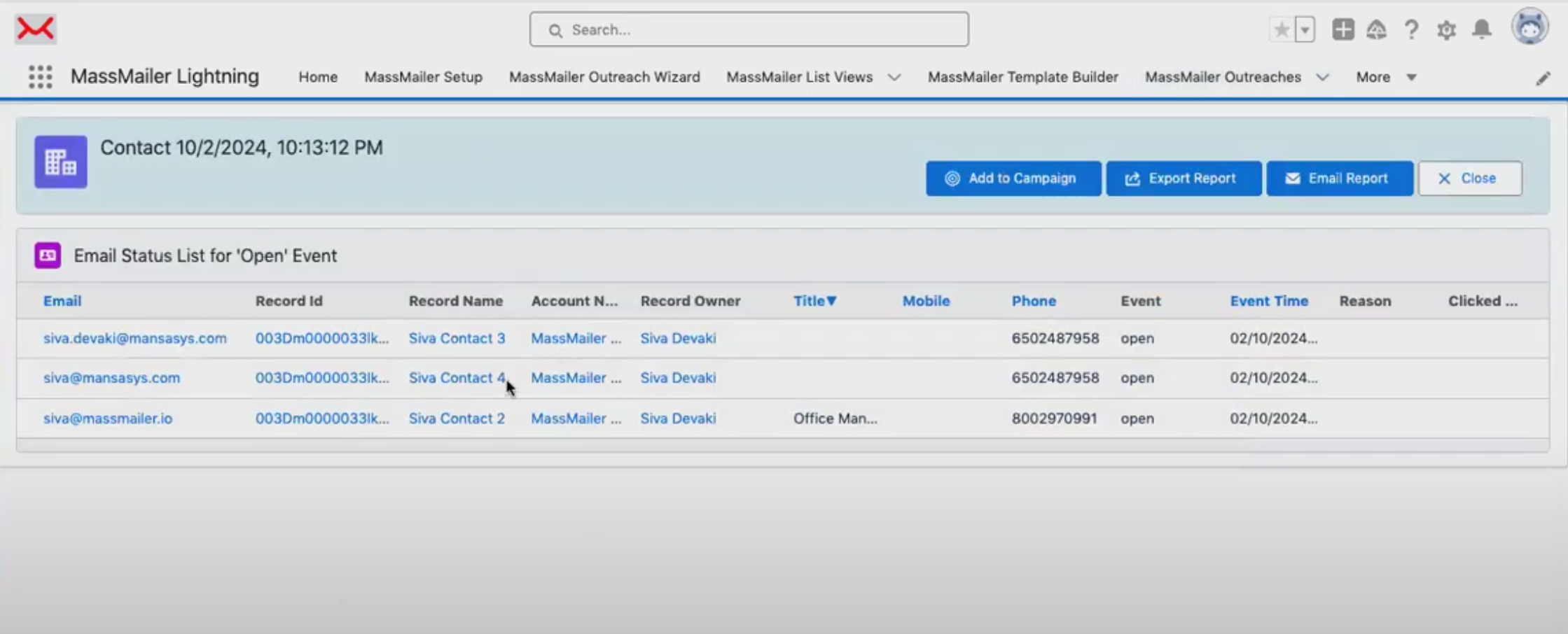Sort by the Mobile column header
Viewport: 1568px width, 634px height.
(926, 301)
